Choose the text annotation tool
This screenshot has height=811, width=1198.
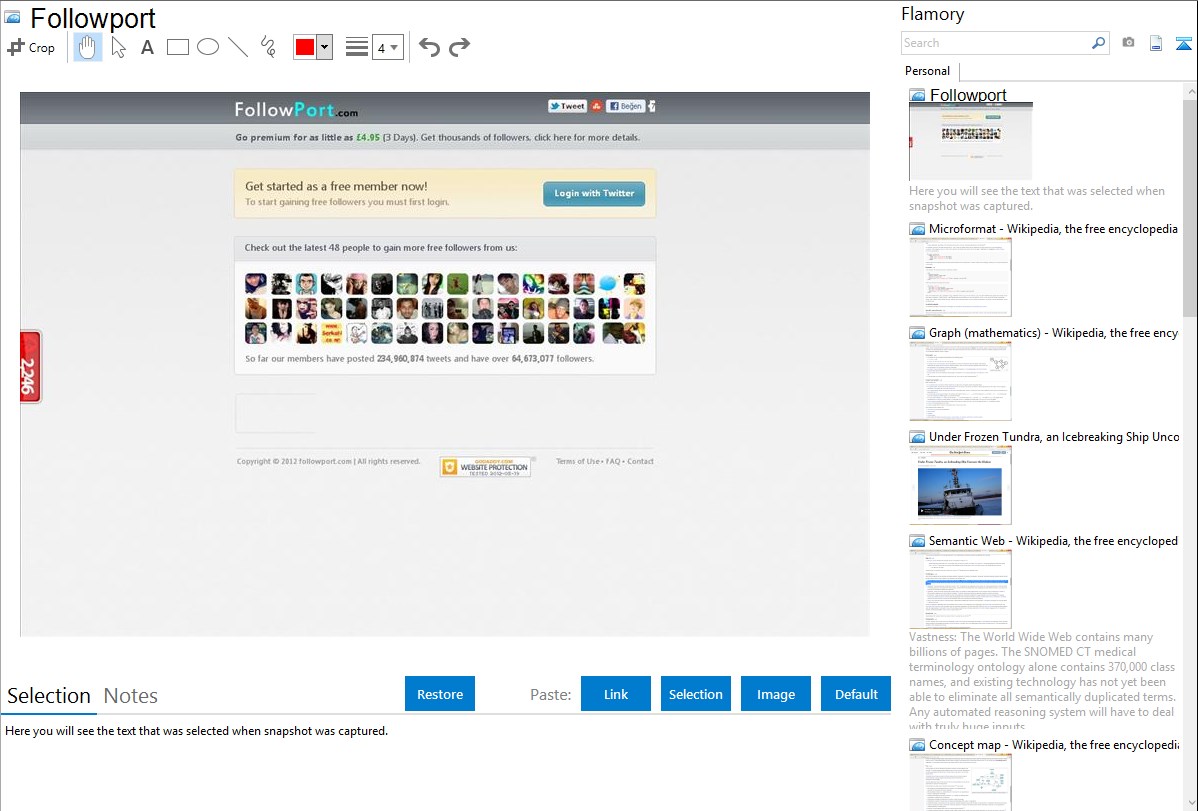coord(147,47)
